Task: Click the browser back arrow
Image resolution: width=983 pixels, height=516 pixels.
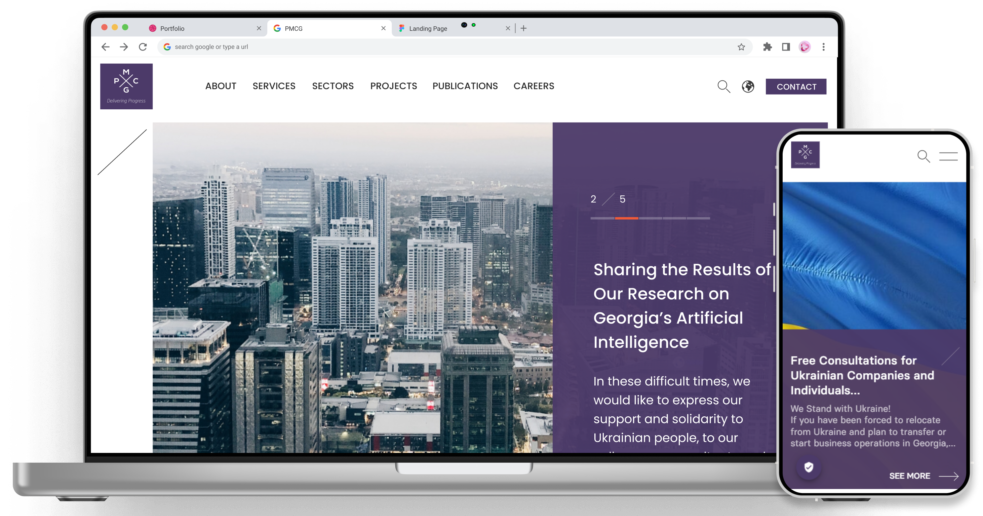Action: point(105,47)
